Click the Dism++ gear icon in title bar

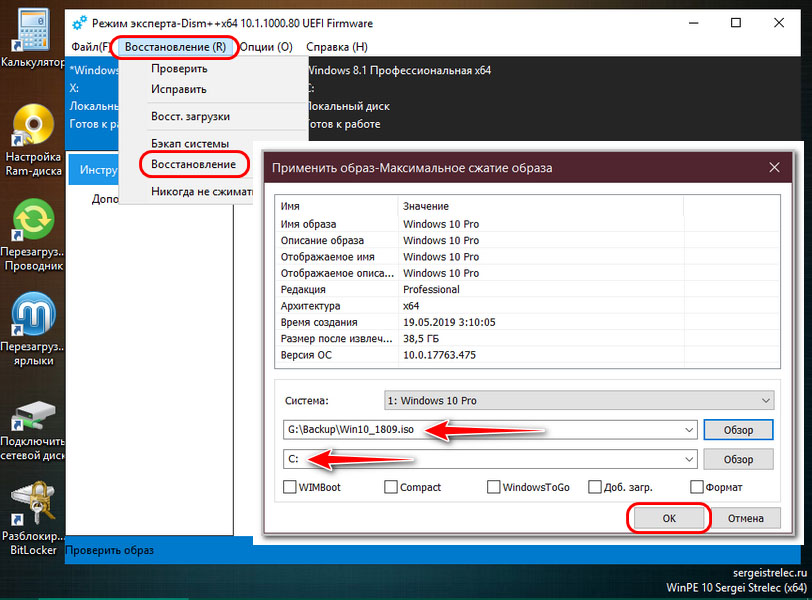[x=79, y=23]
